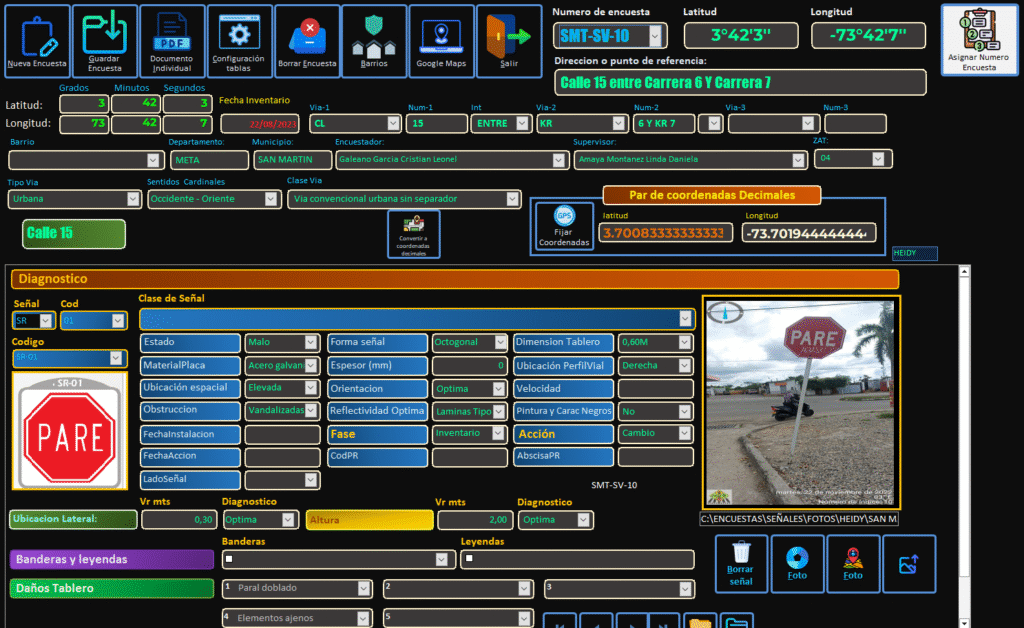The height and width of the screenshot is (628, 1024).
Task: Expand the Barrio dropdown
Action: [153, 160]
